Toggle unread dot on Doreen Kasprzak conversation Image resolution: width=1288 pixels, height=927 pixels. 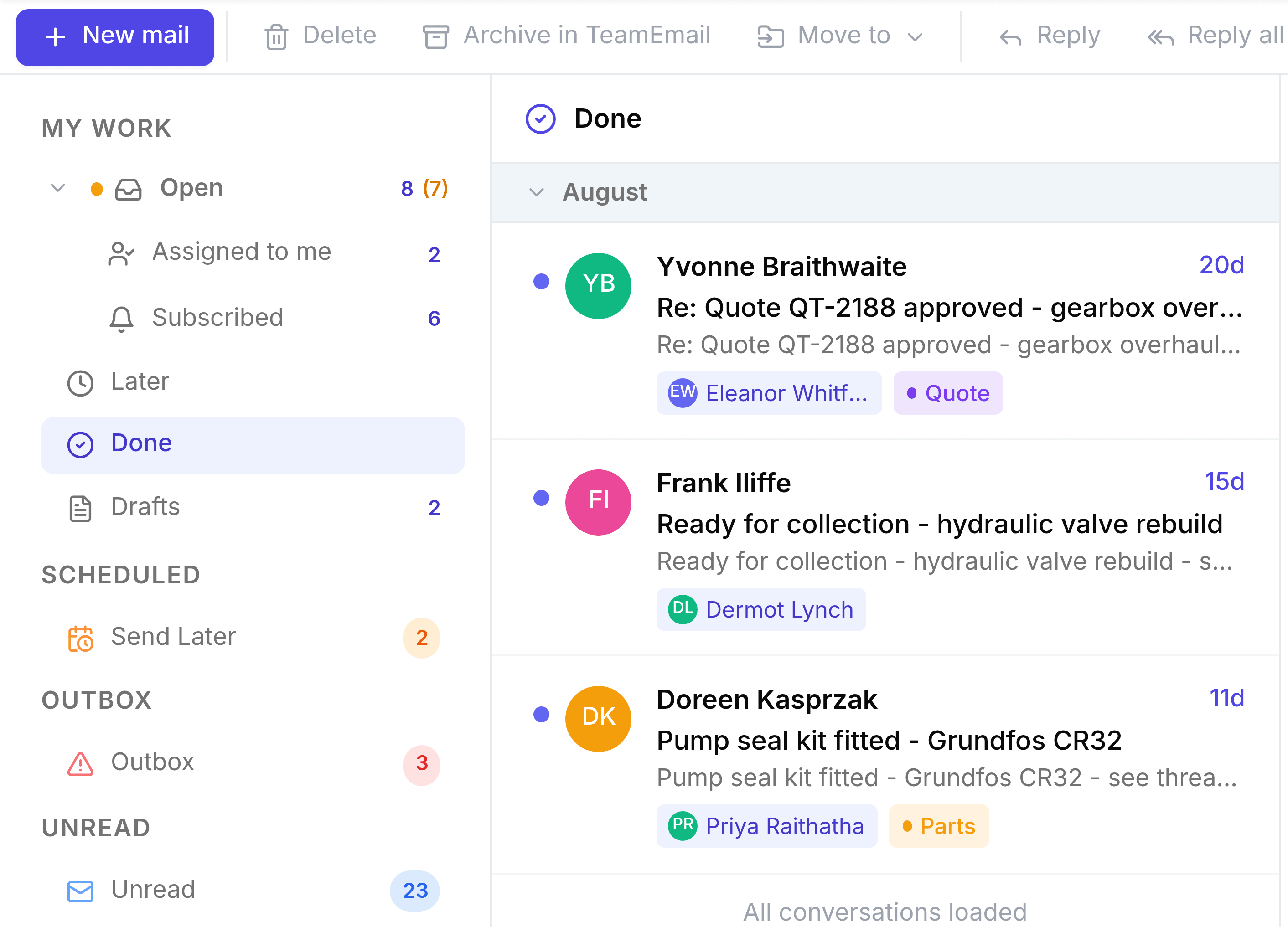pyautogui.click(x=541, y=714)
